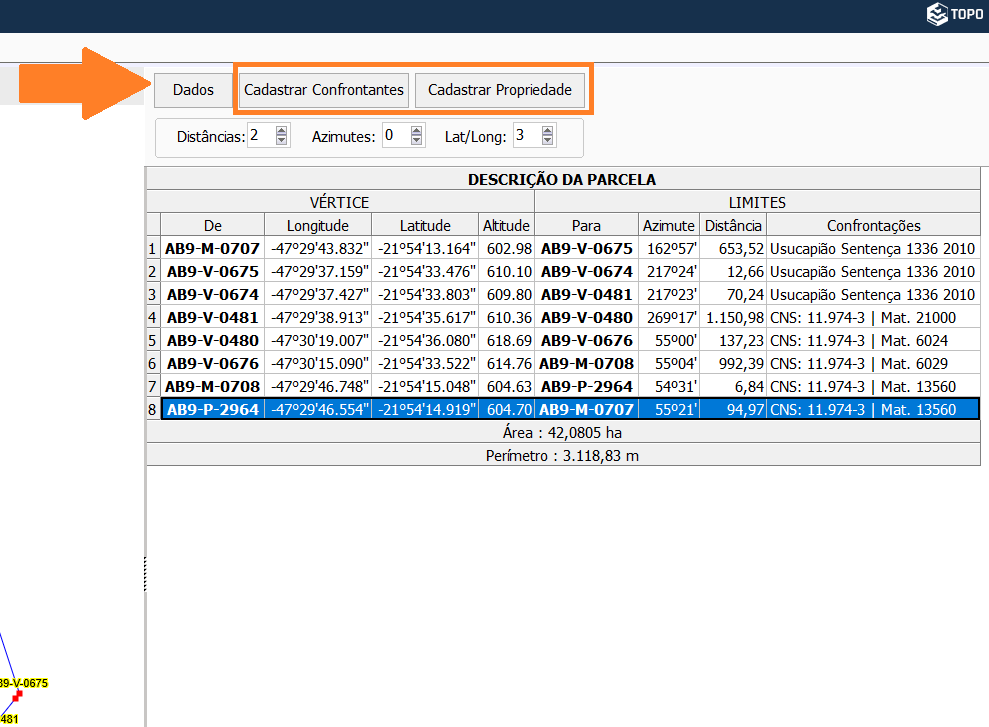Decrease Lat/Long decimal places
989x727 pixels.
pyautogui.click(x=548, y=141)
